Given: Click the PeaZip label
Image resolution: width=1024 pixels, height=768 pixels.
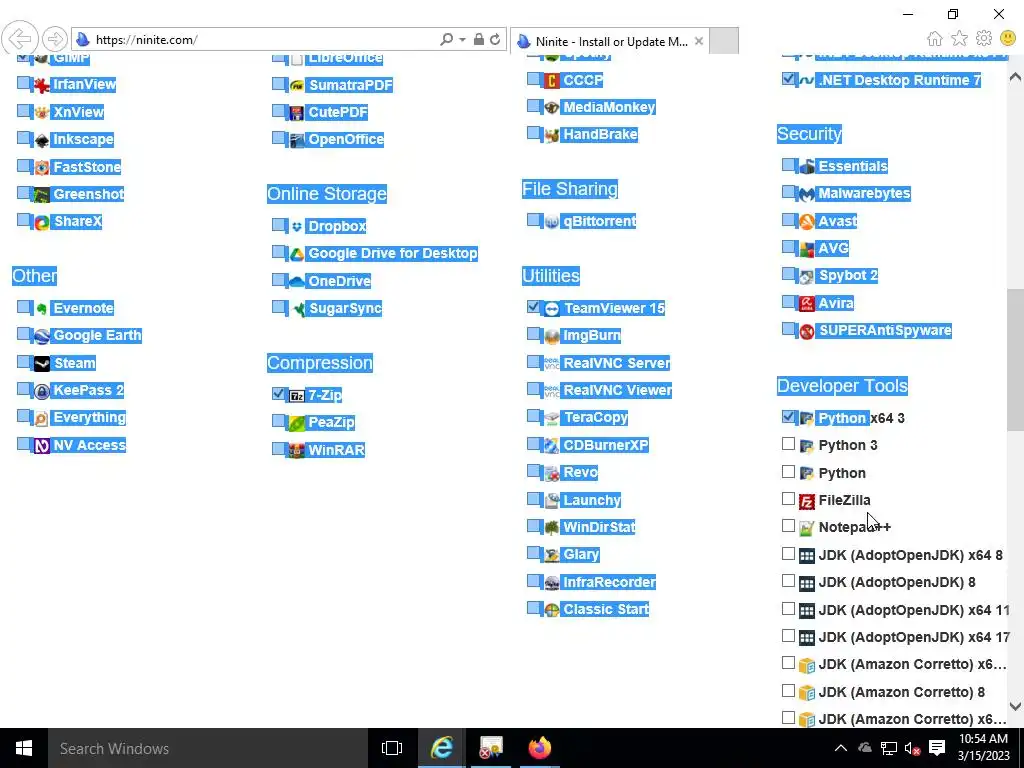Looking at the screenshot, I should [331, 423].
